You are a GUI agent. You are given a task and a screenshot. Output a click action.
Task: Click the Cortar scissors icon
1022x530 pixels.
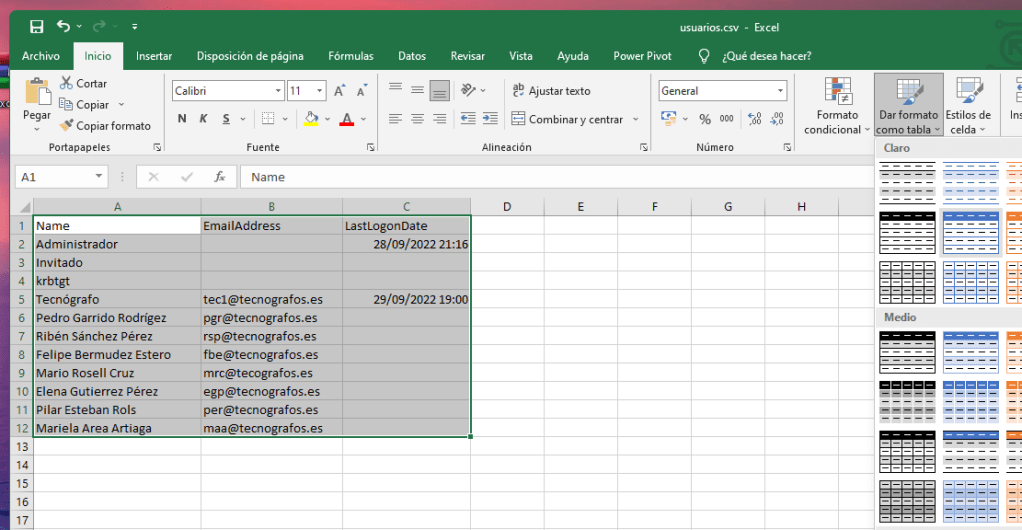tap(67, 84)
